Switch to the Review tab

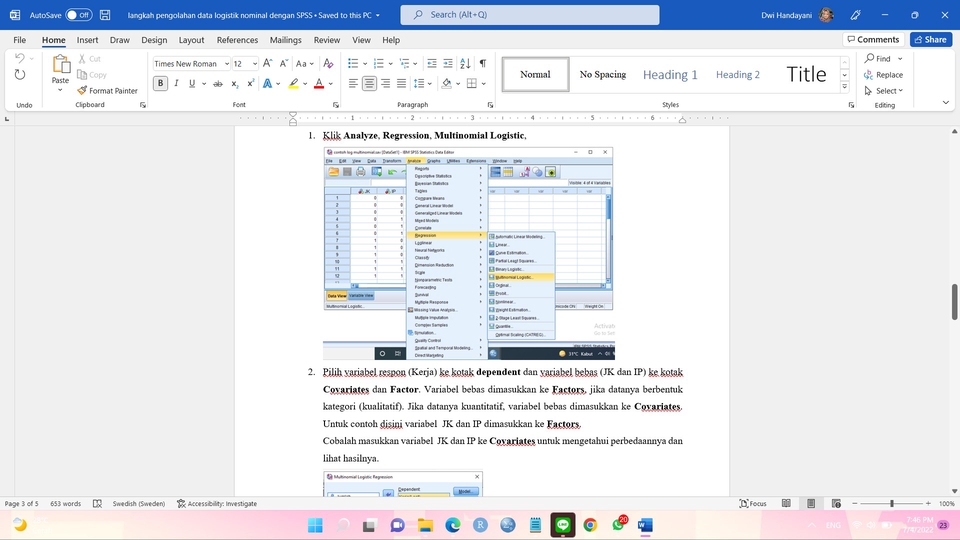[327, 40]
